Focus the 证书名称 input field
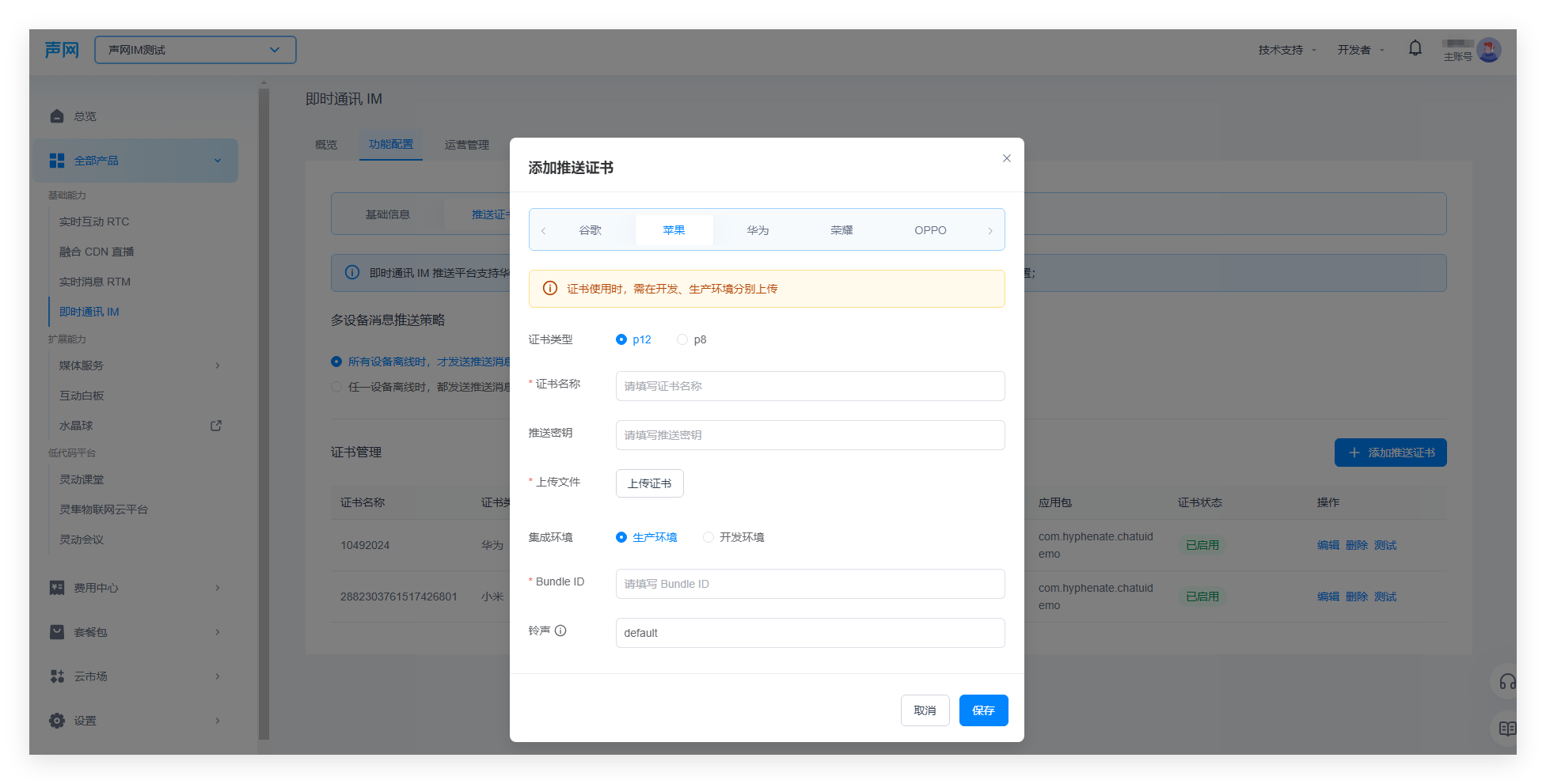Image resolution: width=1546 pixels, height=784 pixels. point(811,386)
